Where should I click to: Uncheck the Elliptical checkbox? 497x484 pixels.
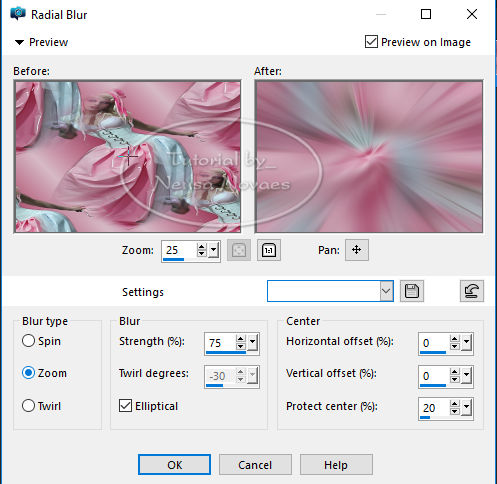125,406
